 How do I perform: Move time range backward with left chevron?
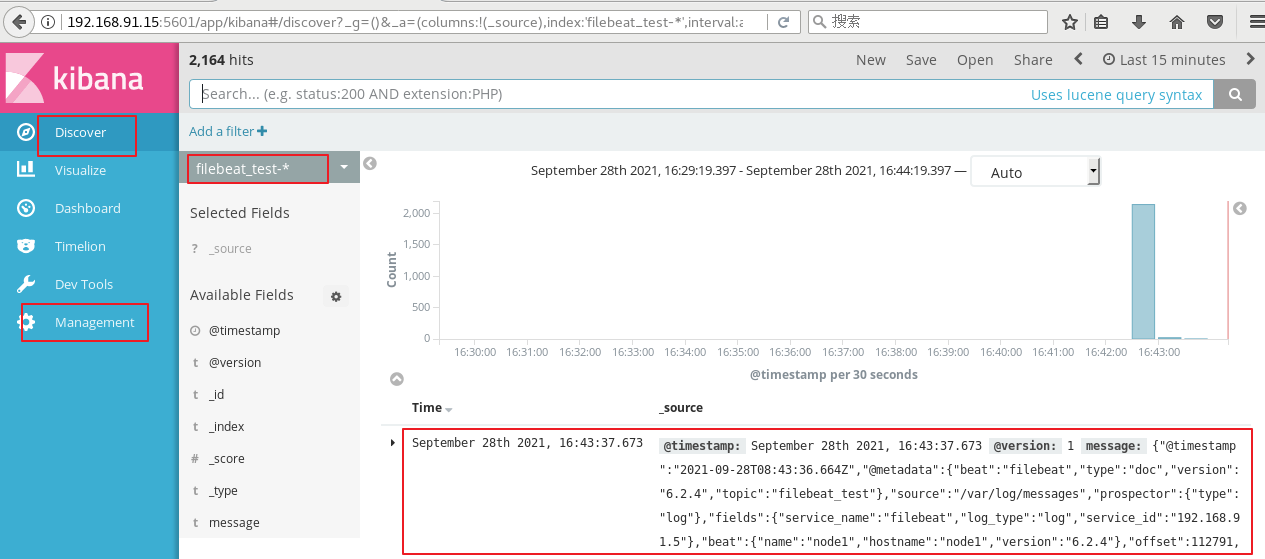click(x=1078, y=59)
